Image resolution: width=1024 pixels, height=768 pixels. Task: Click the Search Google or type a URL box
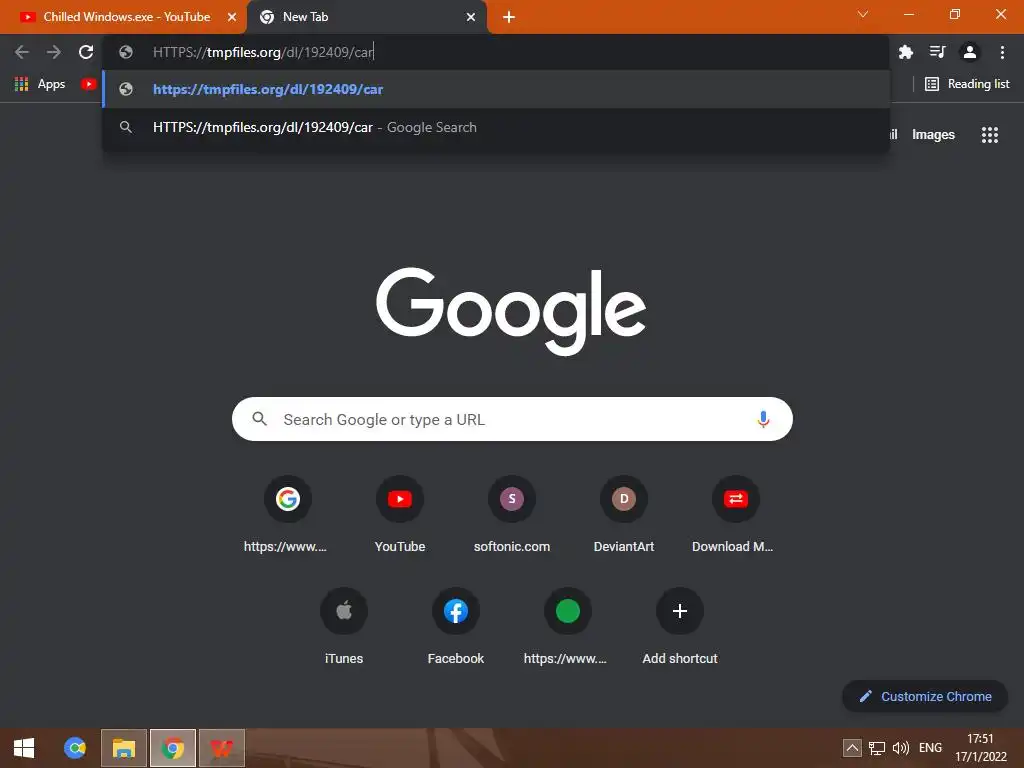(x=512, y=419)
